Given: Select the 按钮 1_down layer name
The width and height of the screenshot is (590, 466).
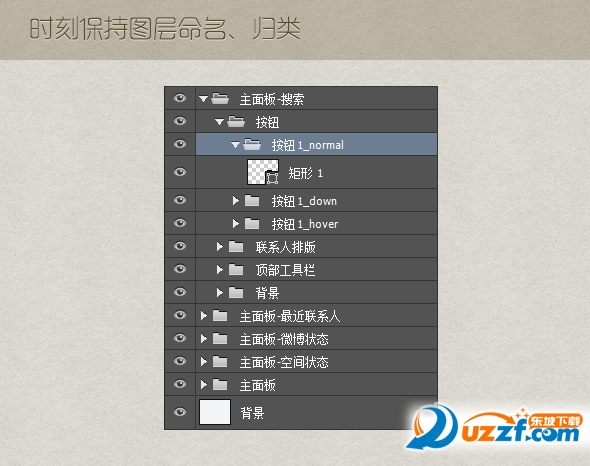Looking at the screenshot, I should [304, 201].
